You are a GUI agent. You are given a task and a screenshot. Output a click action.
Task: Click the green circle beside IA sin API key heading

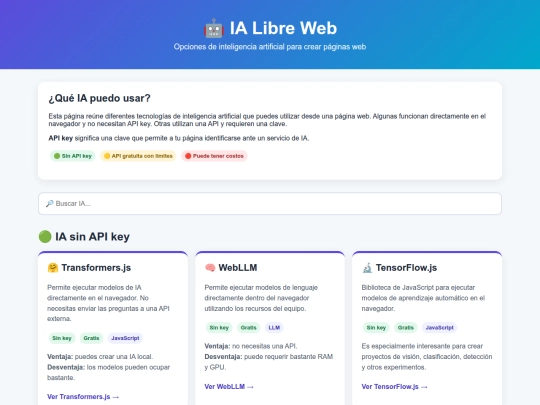point(45,237)
